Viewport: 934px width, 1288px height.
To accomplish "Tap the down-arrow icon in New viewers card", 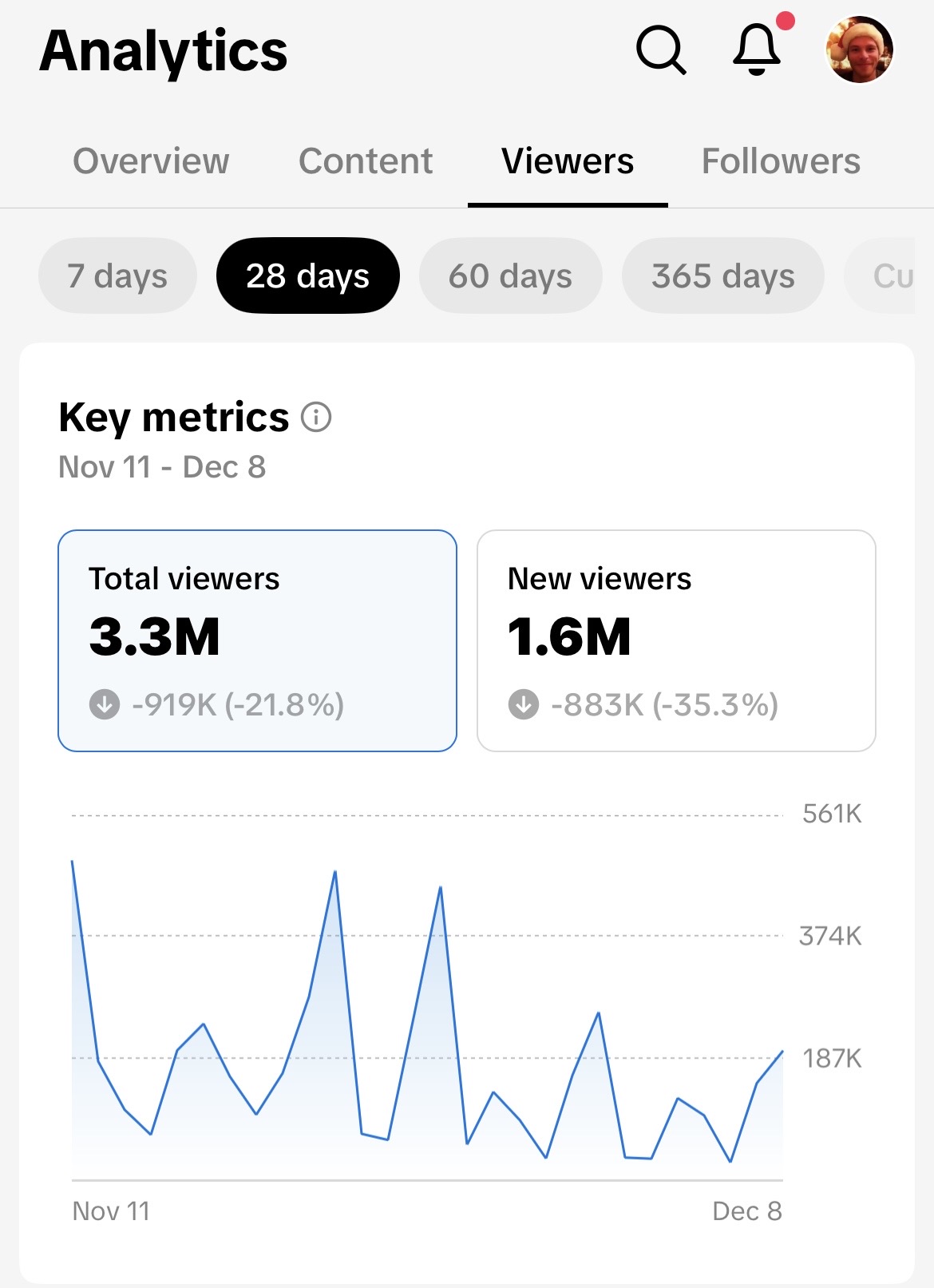I will pyautogui.click(x=524, y=705).
